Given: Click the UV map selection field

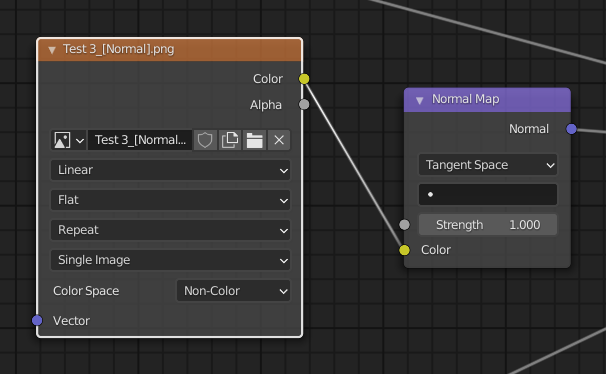Looking at the screenshot, I should pos(488,194).
